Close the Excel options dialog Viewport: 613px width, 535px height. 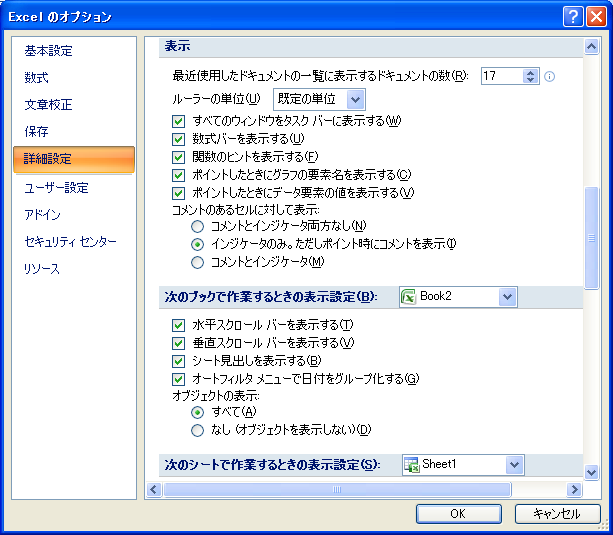coord(597,17)
